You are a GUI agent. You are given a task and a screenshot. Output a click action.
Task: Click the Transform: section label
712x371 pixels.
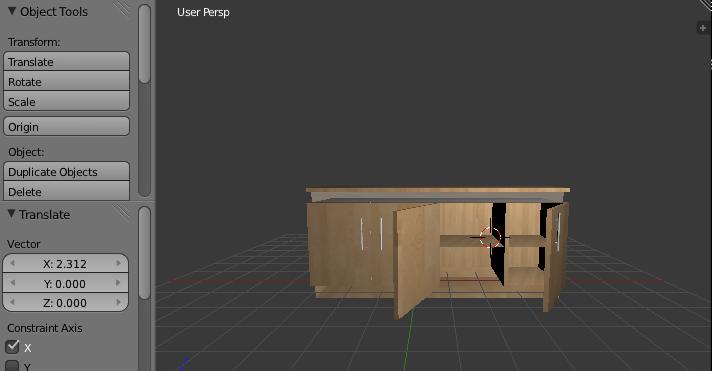click(34, 42)
